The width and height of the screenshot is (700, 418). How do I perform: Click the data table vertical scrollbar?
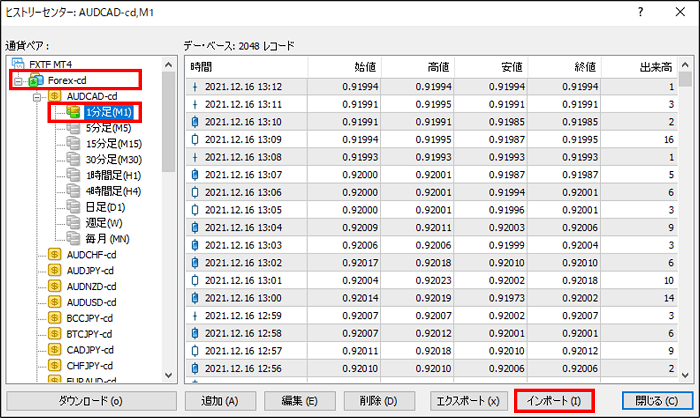(x=685, y=220)
